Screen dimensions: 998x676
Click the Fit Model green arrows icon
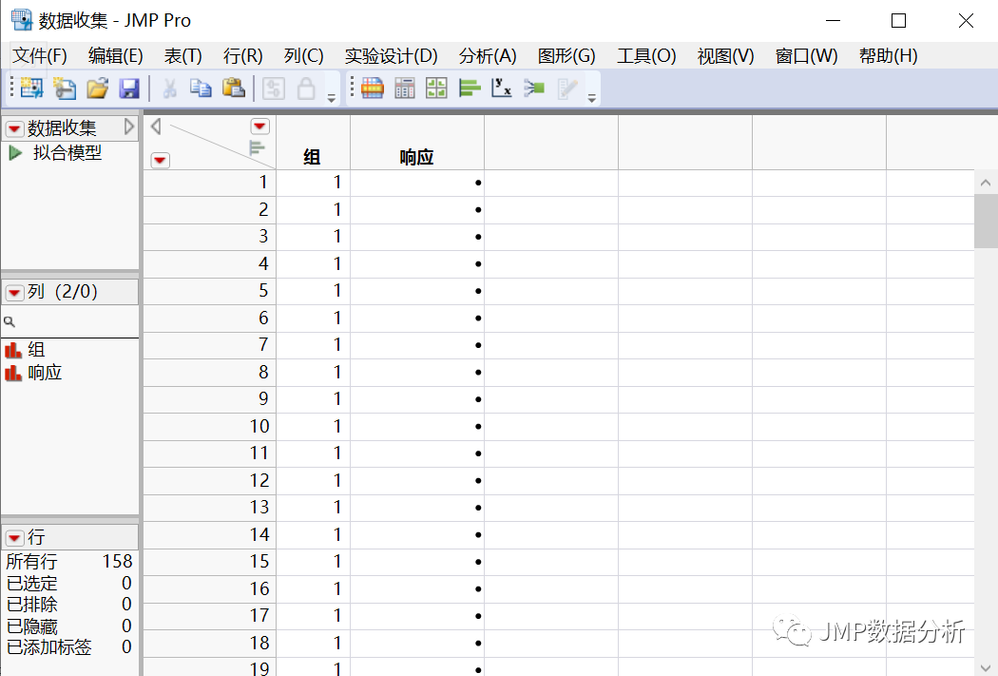tap(534, 88)
